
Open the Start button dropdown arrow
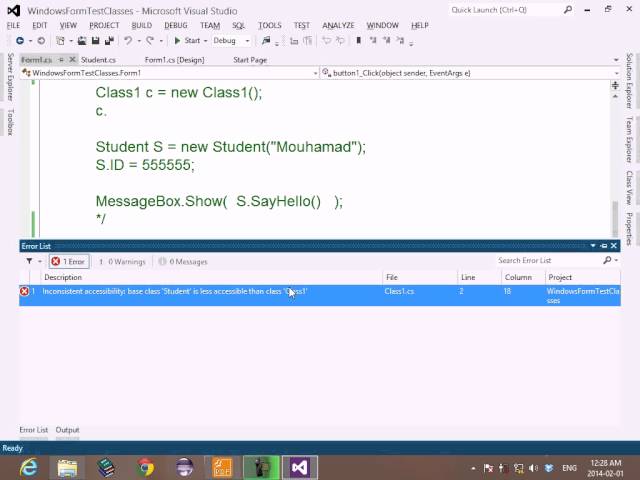(x=205, y=41)
